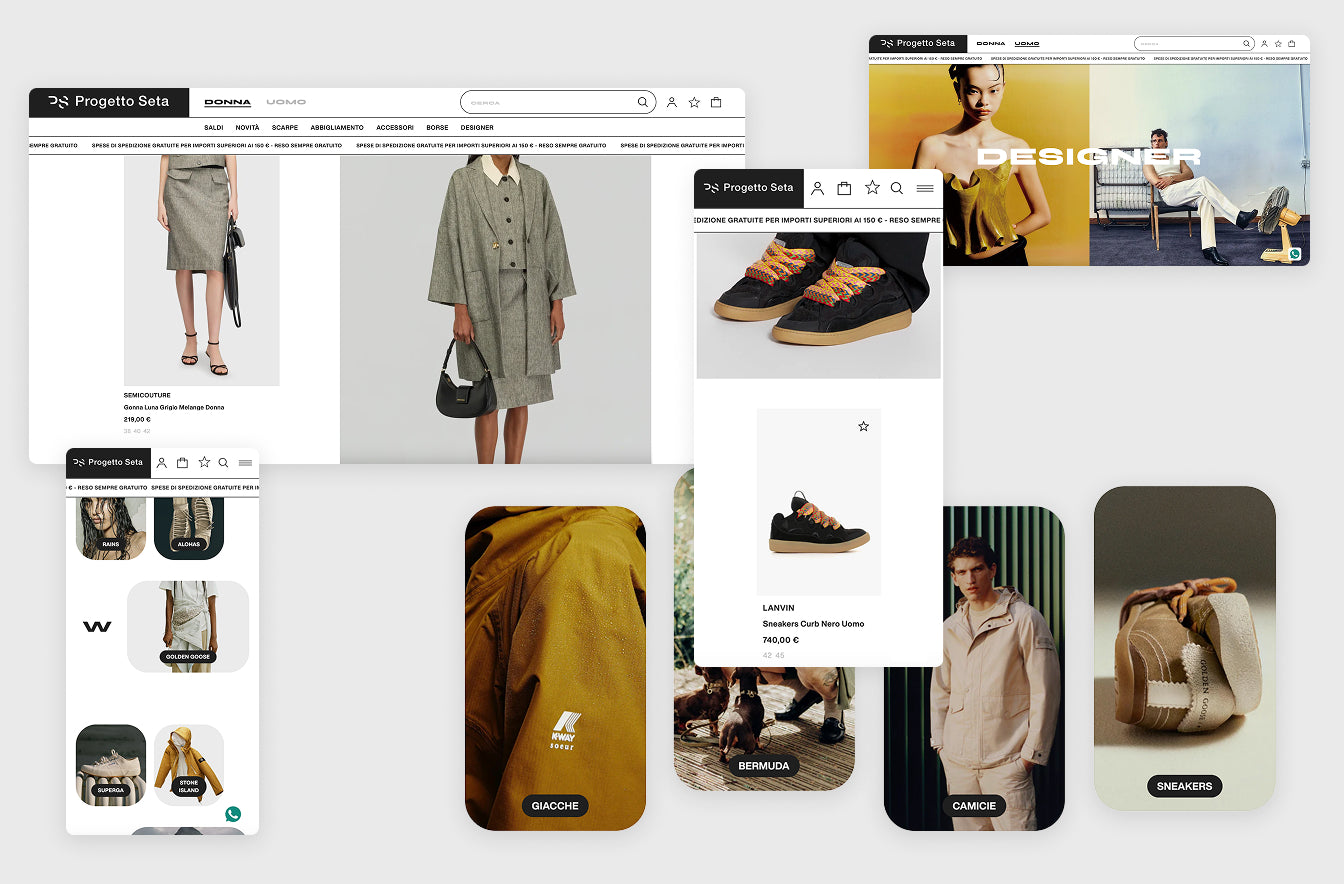Screen dimensions: 1344x884
Task: Open RAINS brand tile
Action: click(111, 528)
